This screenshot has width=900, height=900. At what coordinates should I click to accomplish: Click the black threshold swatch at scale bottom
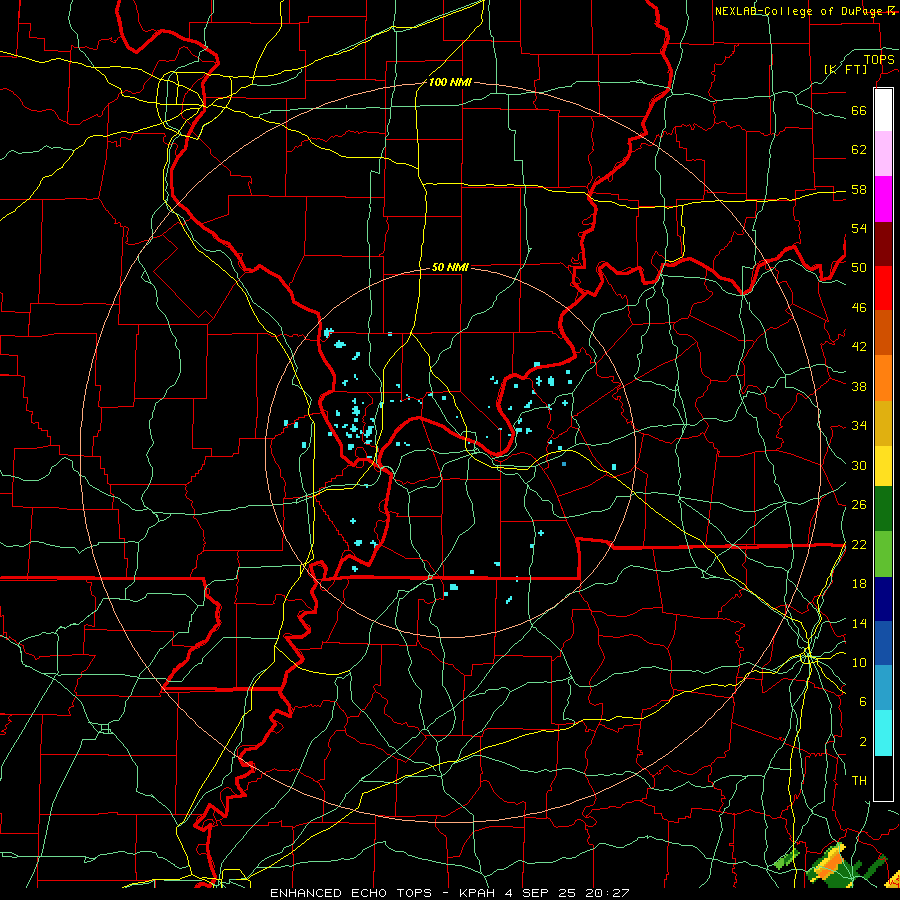(x=883, y=778)
